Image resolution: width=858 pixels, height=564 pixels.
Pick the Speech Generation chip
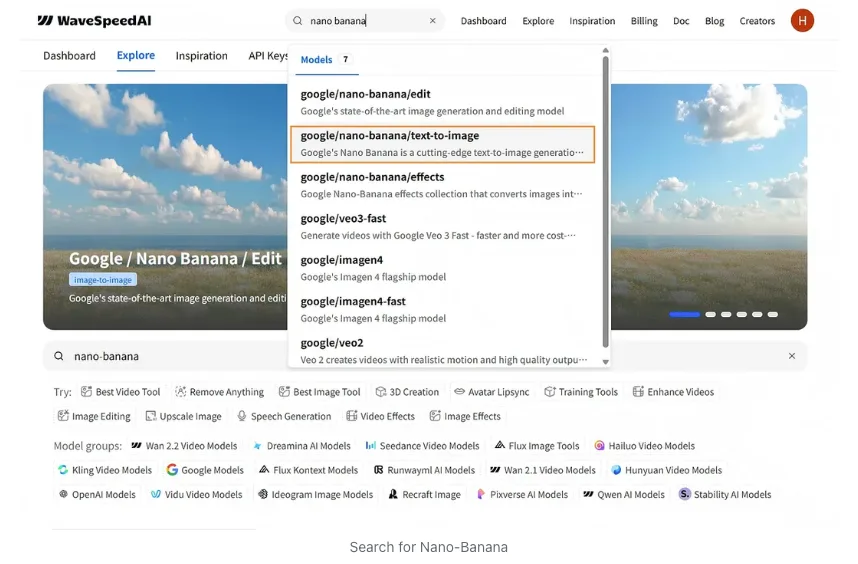(x=284, y=416)
